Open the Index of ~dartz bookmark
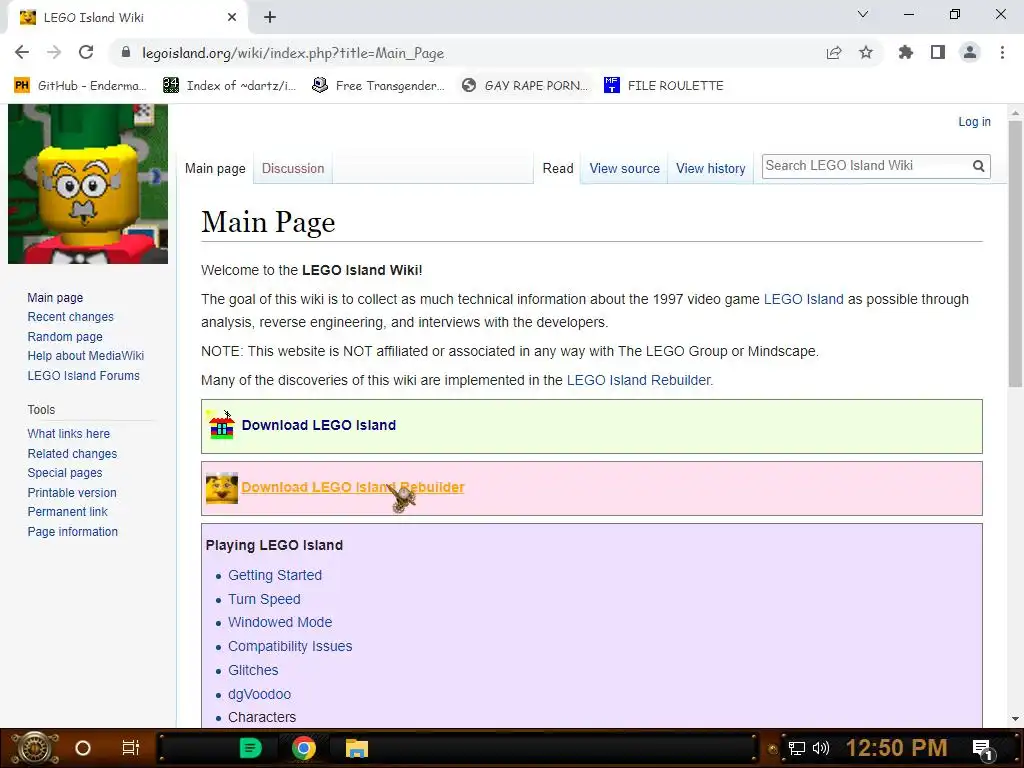The height and width of the screenshot is (768, 1024). coord(230,86)
